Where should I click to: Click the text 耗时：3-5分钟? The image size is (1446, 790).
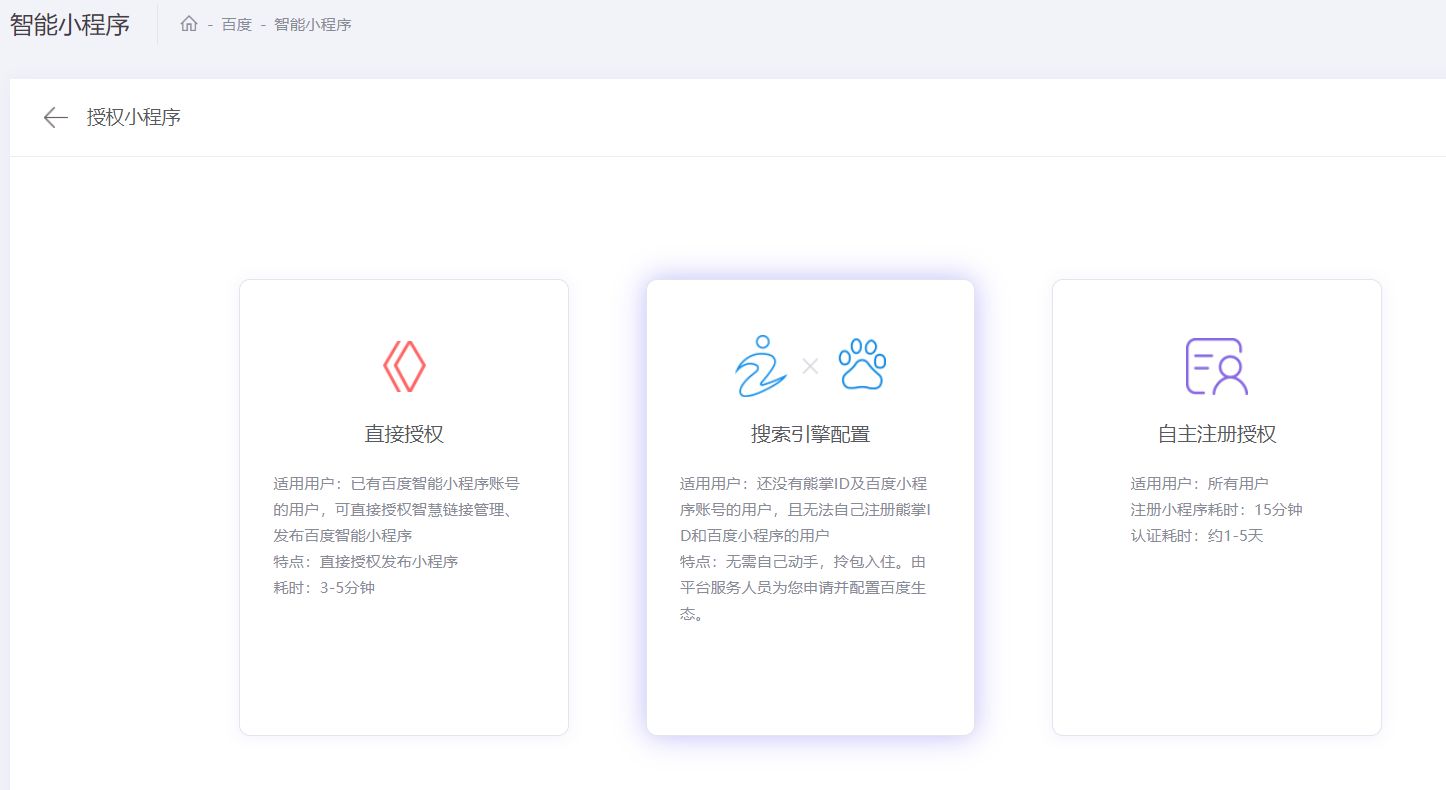click(324, 588)
